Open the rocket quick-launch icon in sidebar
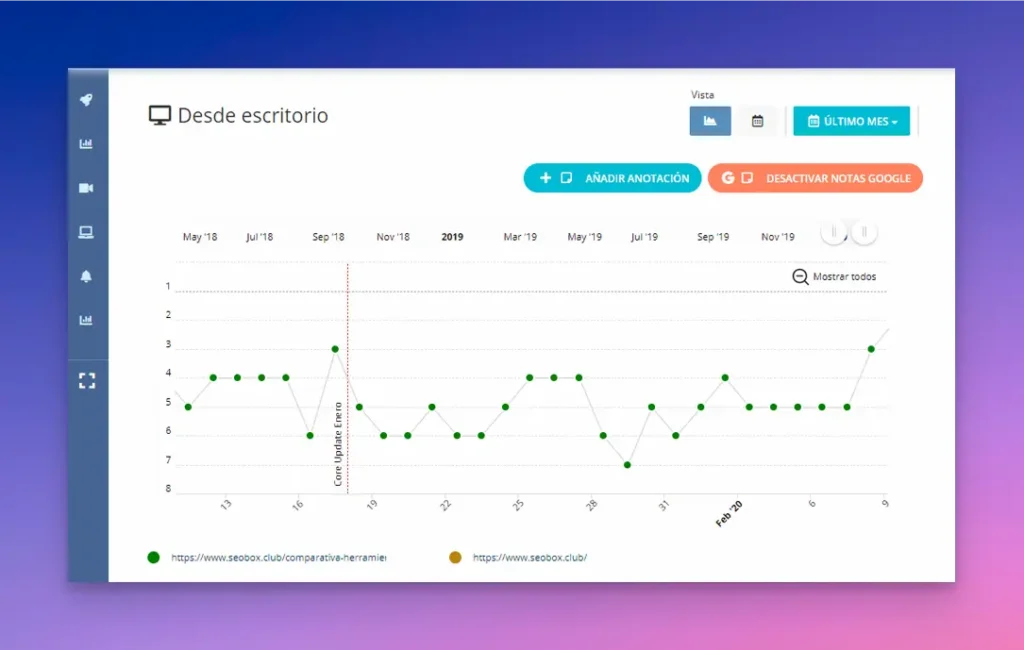 [88, 99]
